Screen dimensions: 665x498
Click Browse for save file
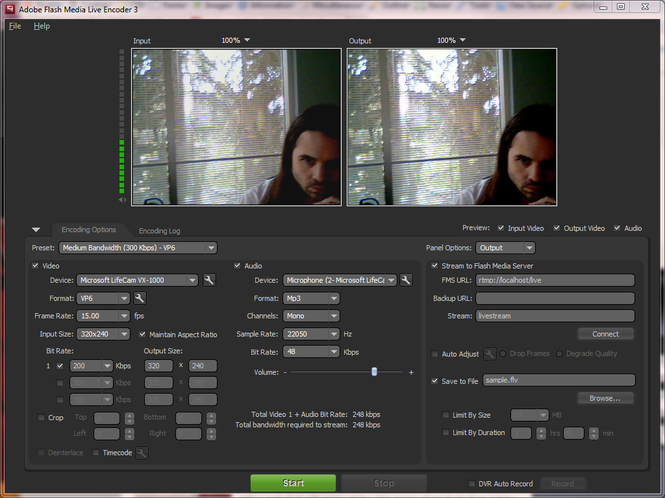pyautogui.click(x=606, y=398)
